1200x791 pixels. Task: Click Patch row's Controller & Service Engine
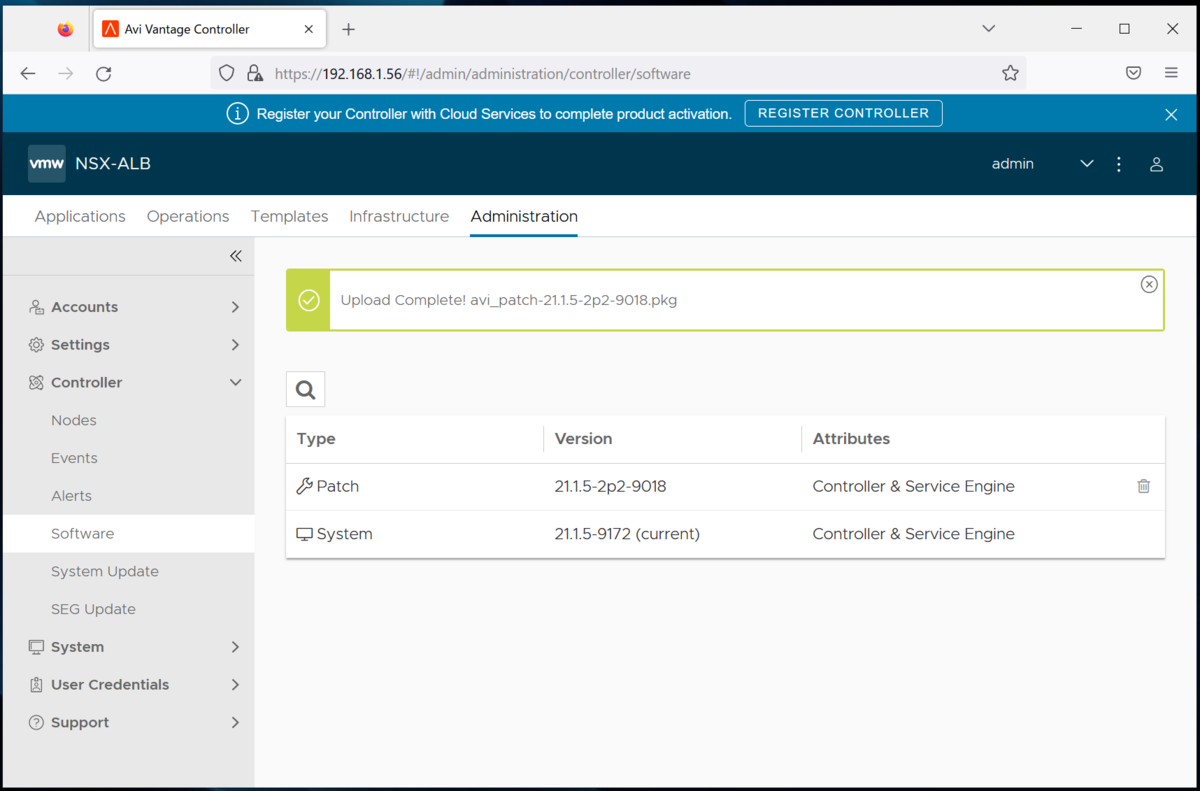(x=913, y=486)
